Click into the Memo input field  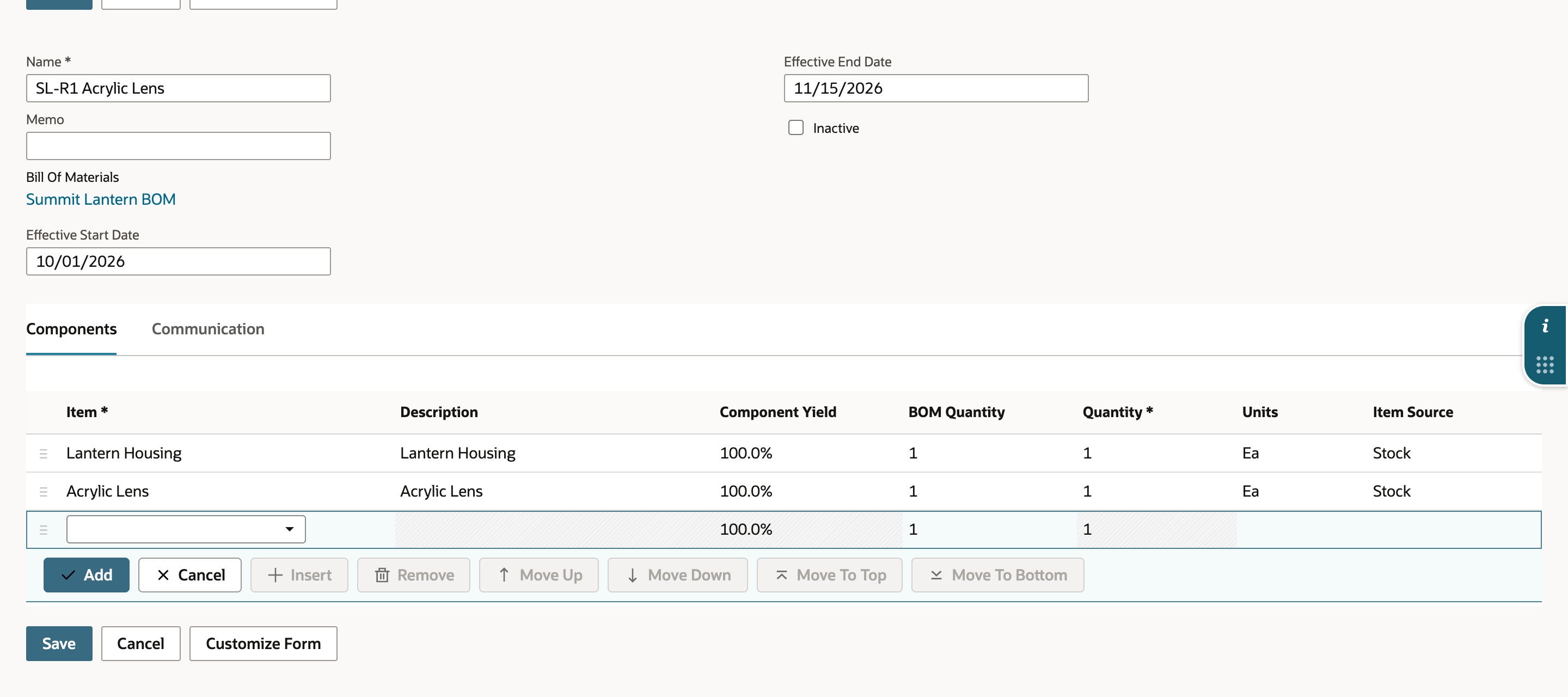point(179,146)
